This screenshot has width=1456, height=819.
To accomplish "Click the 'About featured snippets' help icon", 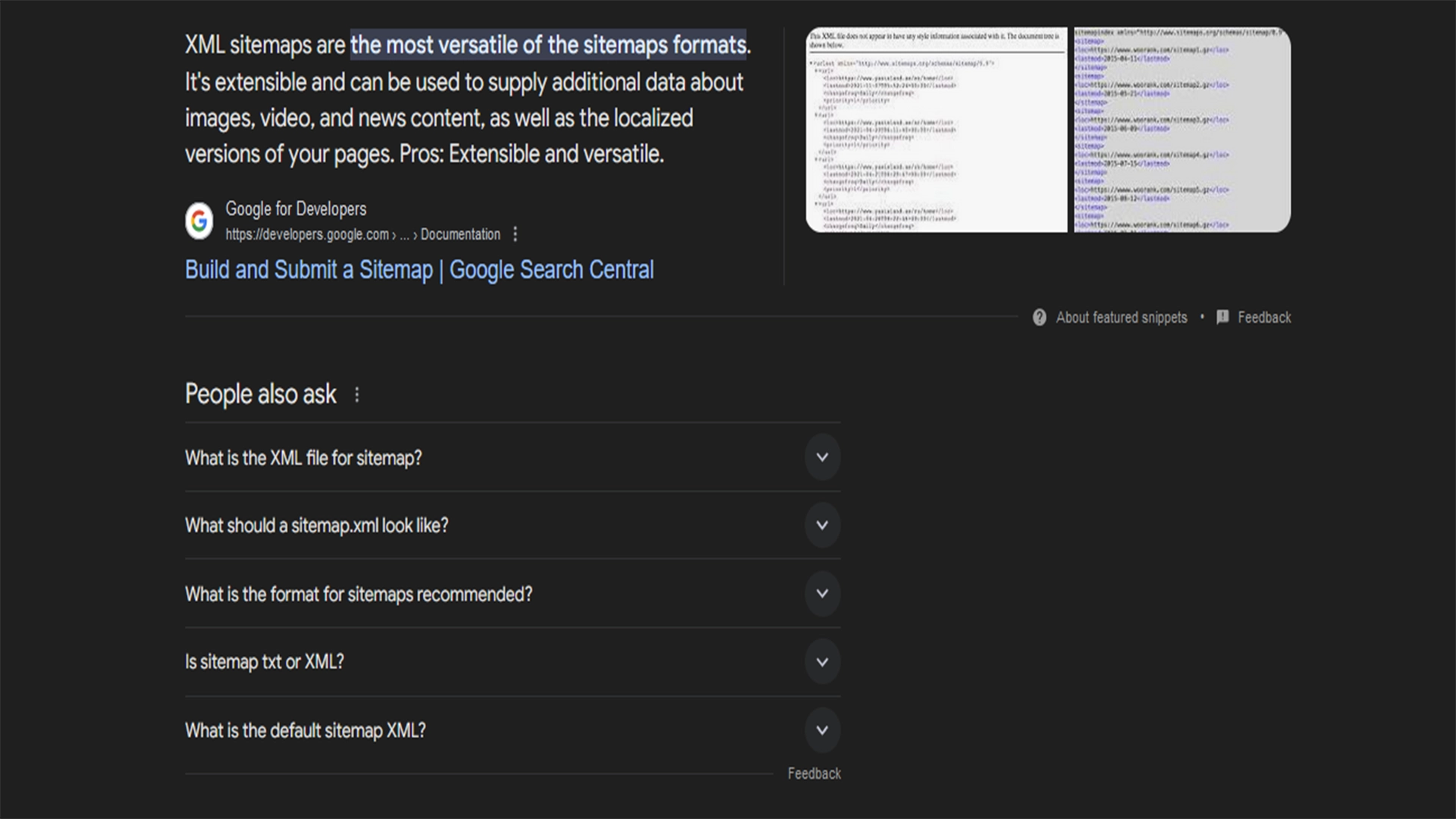I will click(1041, 317).
